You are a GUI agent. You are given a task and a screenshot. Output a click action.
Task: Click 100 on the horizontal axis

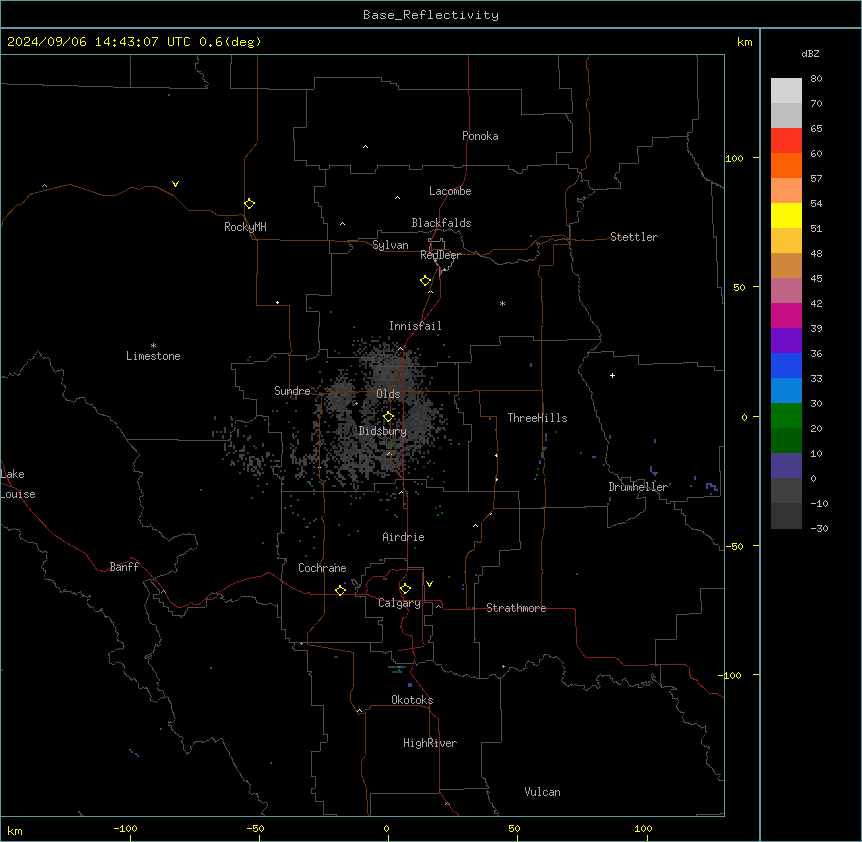(643, 828)
